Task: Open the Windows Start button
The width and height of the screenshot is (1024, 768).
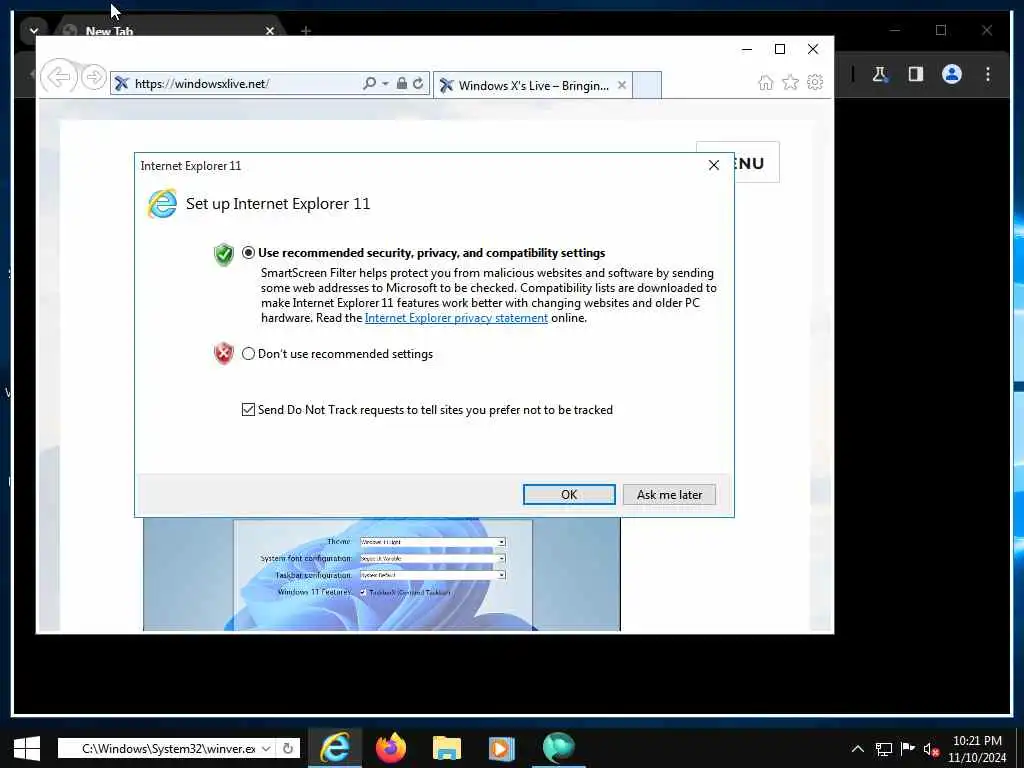Action: 26,748
